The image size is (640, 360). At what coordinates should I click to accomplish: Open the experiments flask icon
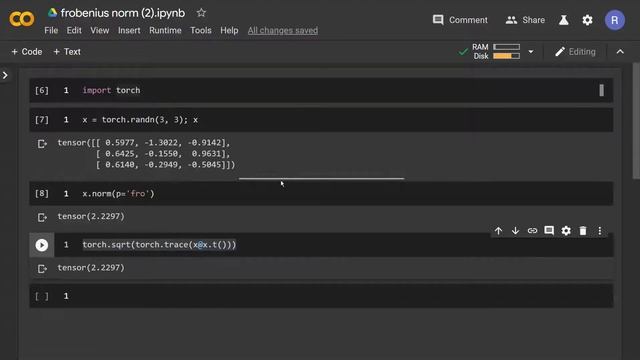pos(564,20)
